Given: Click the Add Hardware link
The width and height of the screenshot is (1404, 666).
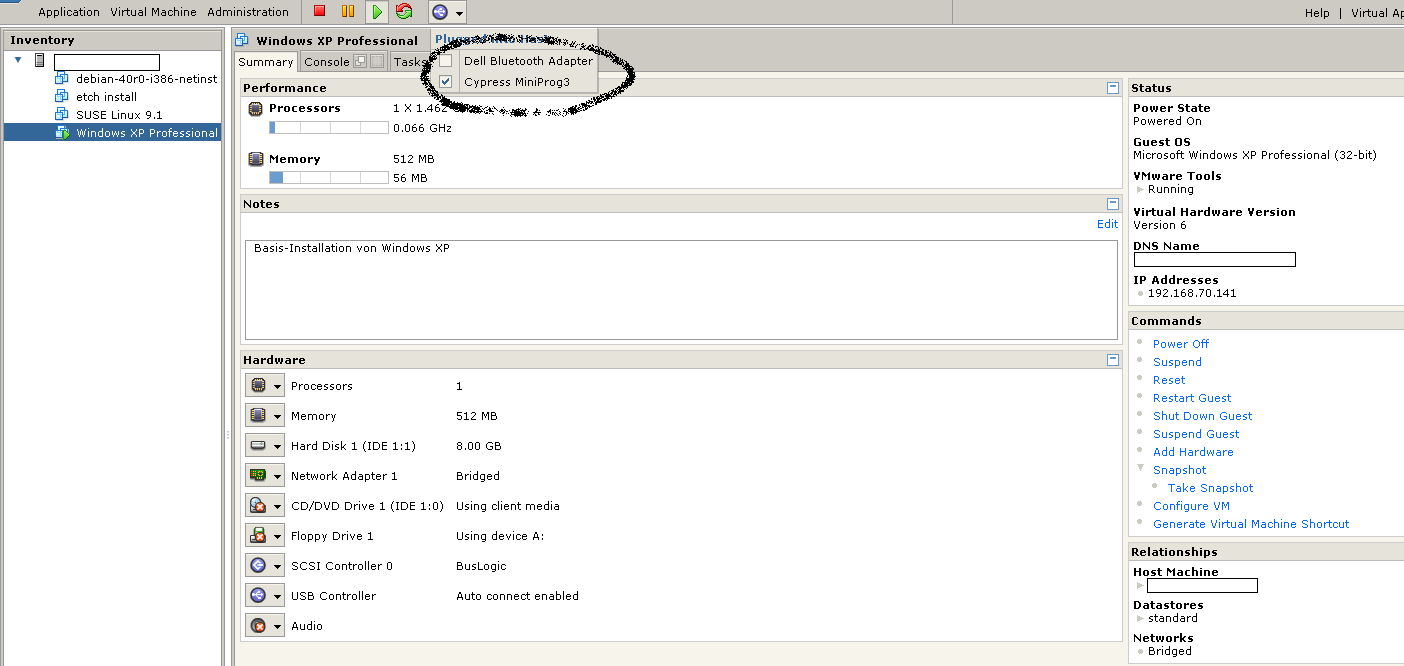Looking at the screenshot, I should [x=1193, y=452].
